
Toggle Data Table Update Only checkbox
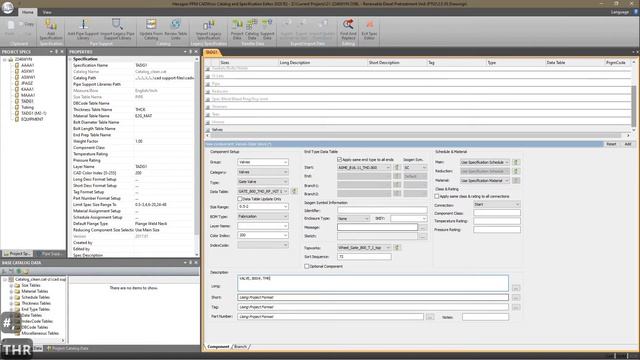(x=240, y=199)
